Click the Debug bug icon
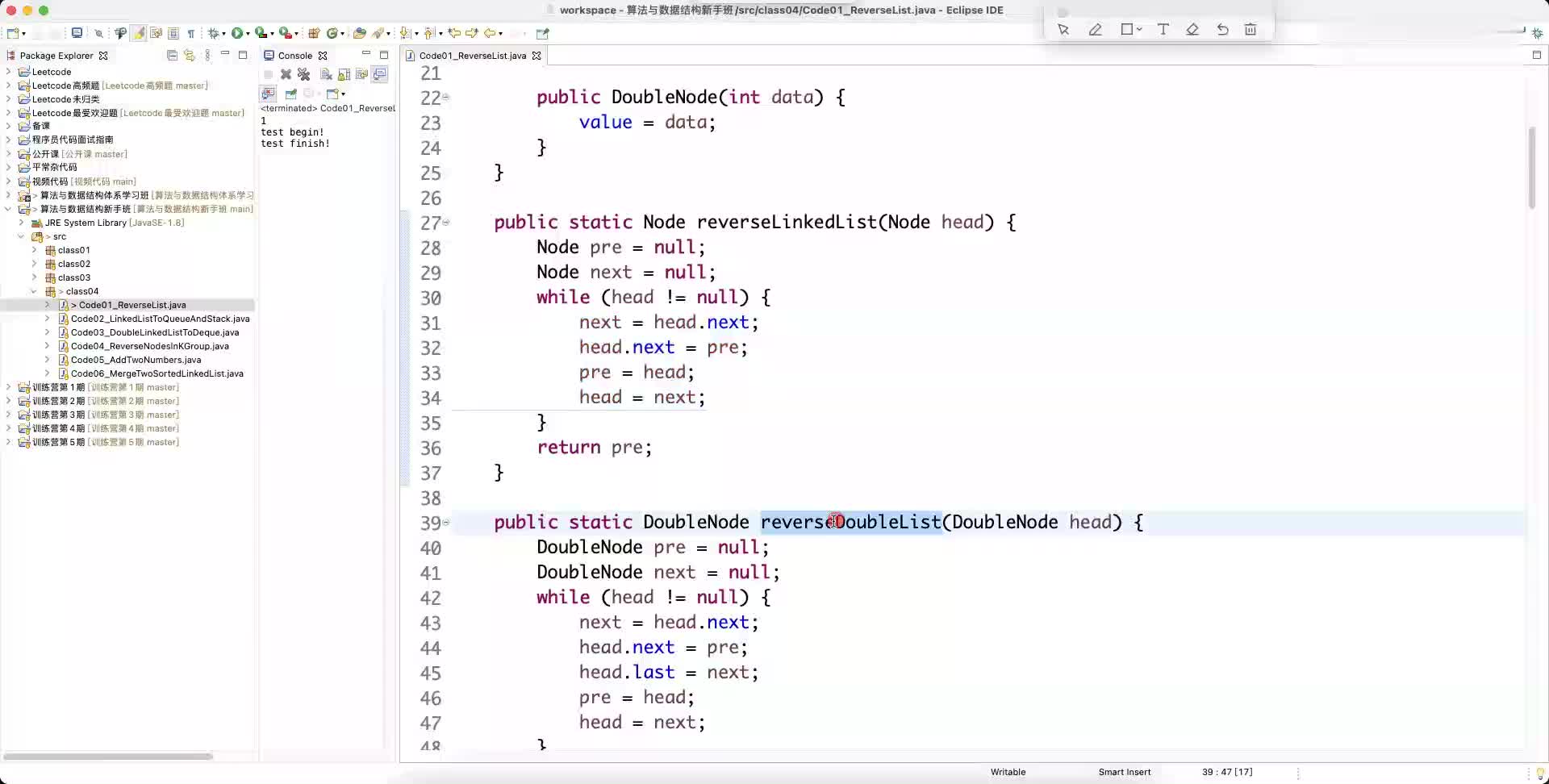This screenshot has height=784, width=1549. pos(213,33)
